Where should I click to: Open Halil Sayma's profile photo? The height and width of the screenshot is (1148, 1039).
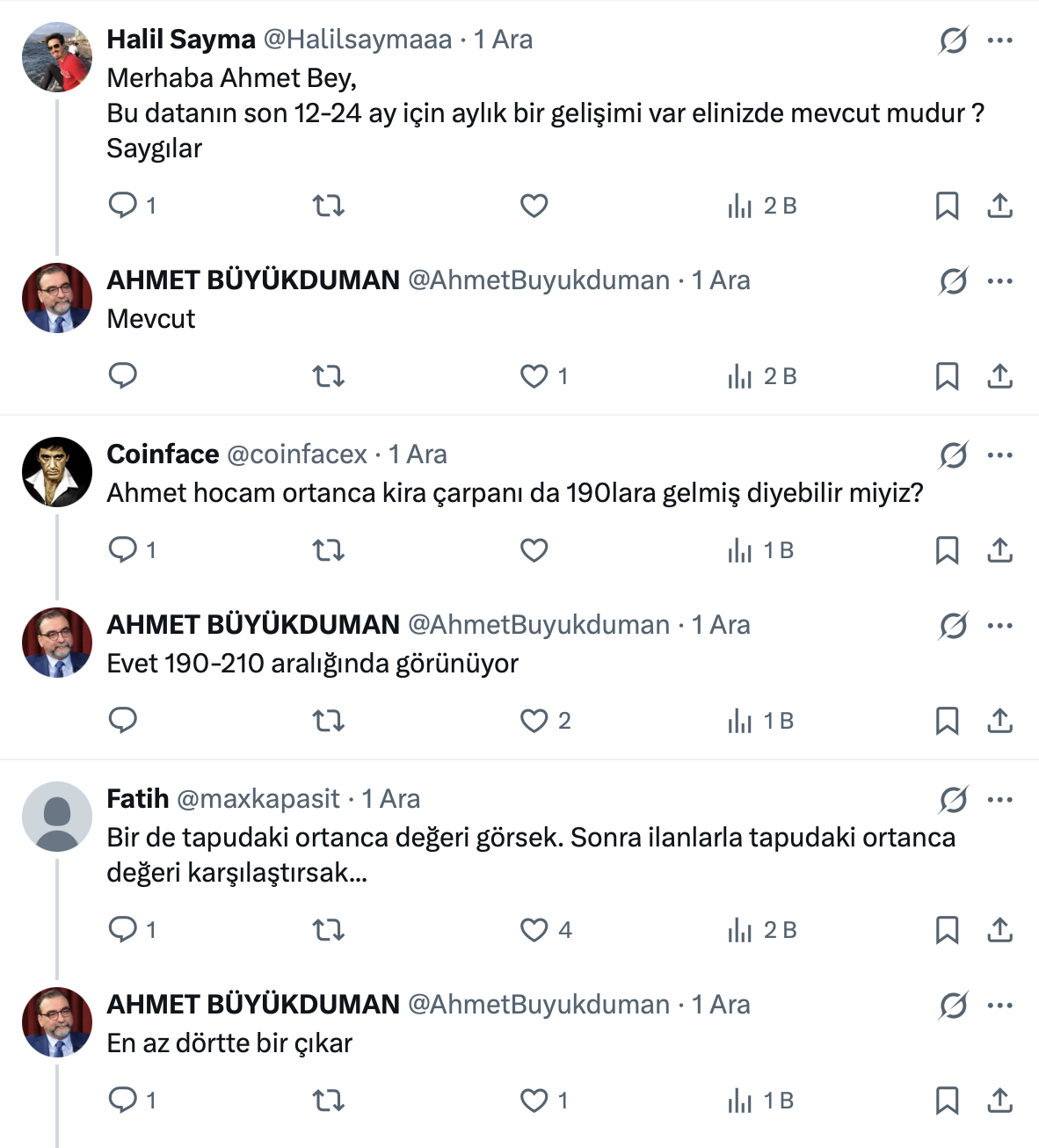57,57
